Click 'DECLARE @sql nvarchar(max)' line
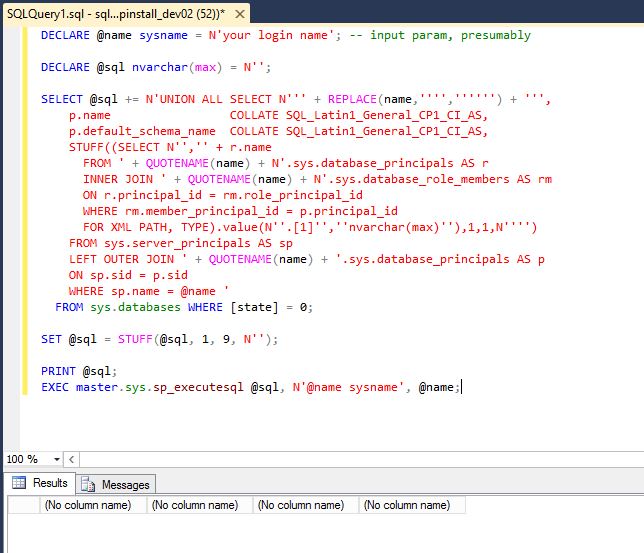The width and height of the screenshot is (644, 553). [x=131, y=67]
